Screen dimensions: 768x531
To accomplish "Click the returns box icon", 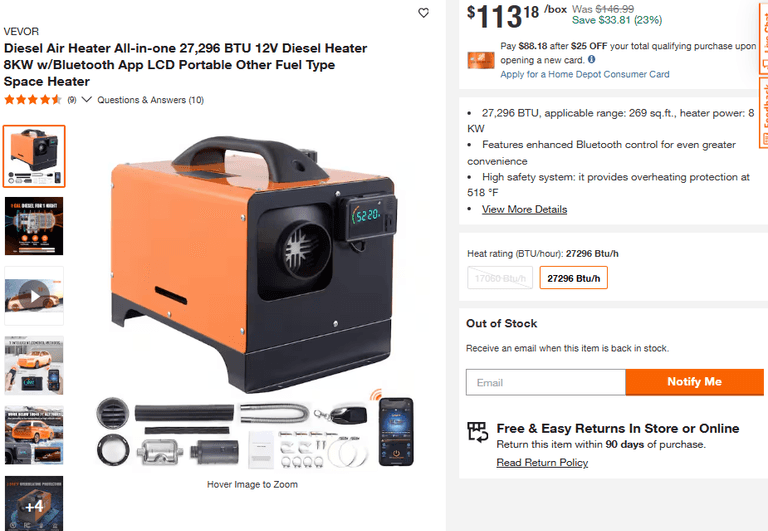I will pyautogui.click(x=478, y=432).
